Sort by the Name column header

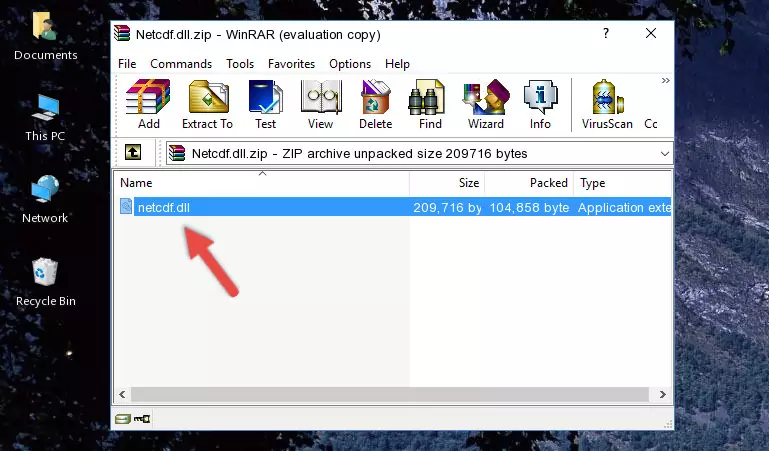pos(262,183)
